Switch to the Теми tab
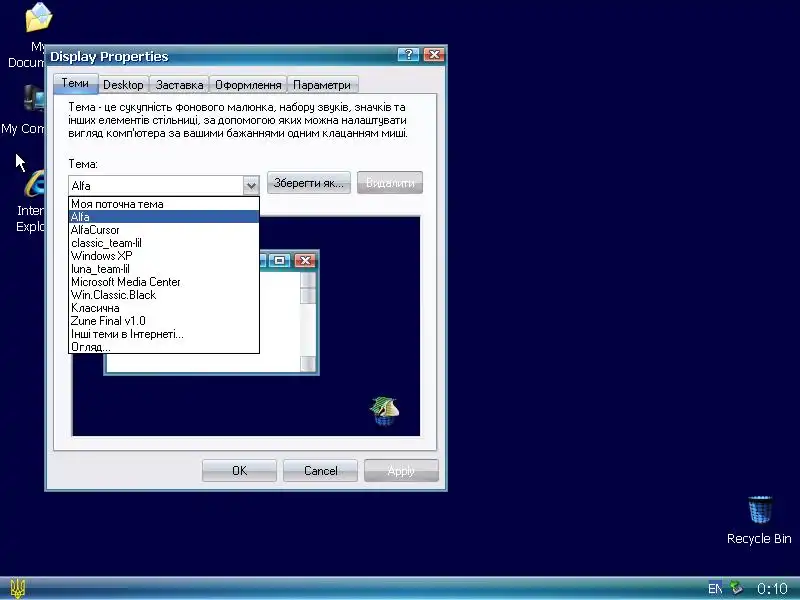 pyautogui.click(x=75, y=83)
